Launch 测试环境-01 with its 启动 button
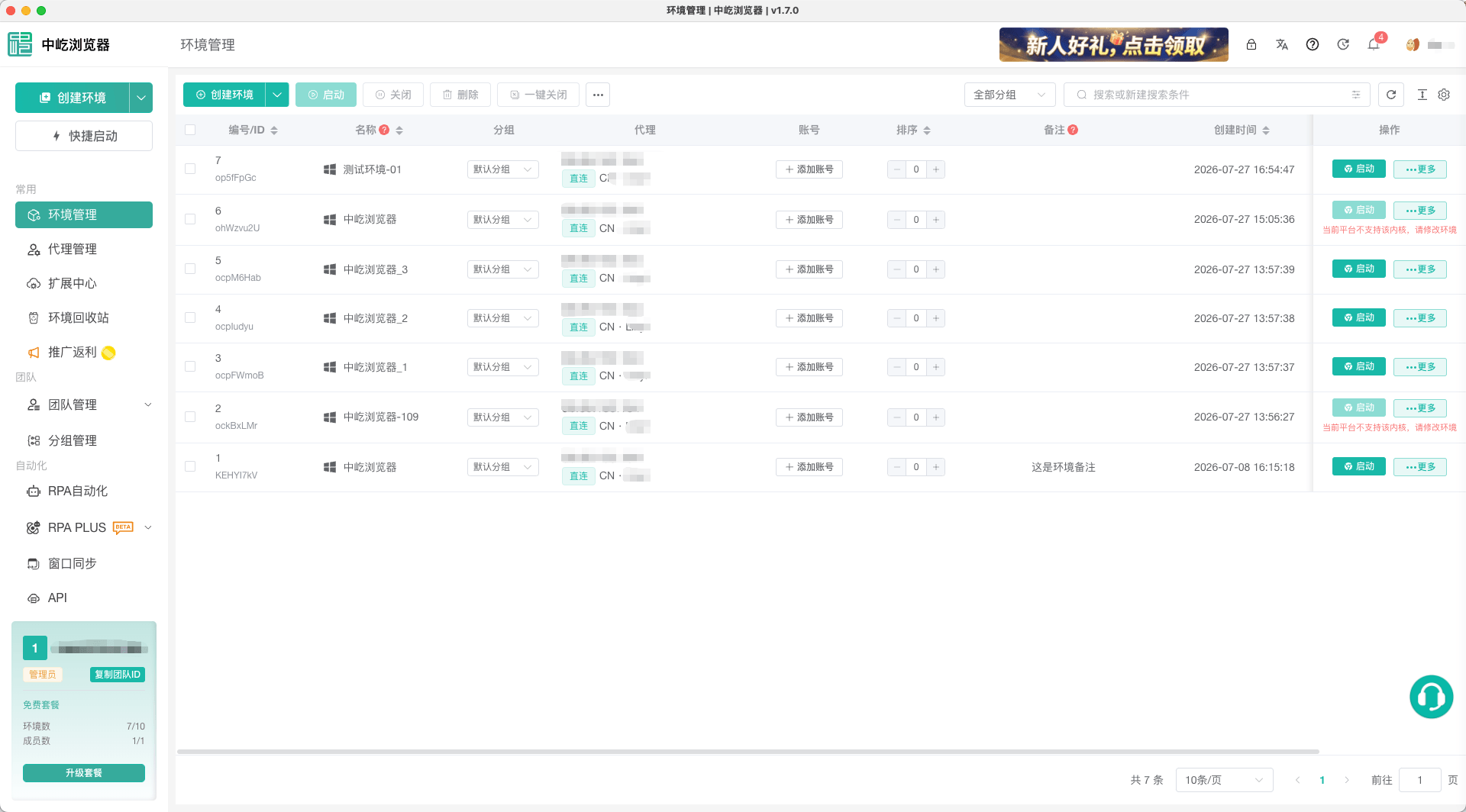The width and height of the screenshot is (1466, 812). [1359, 169]
